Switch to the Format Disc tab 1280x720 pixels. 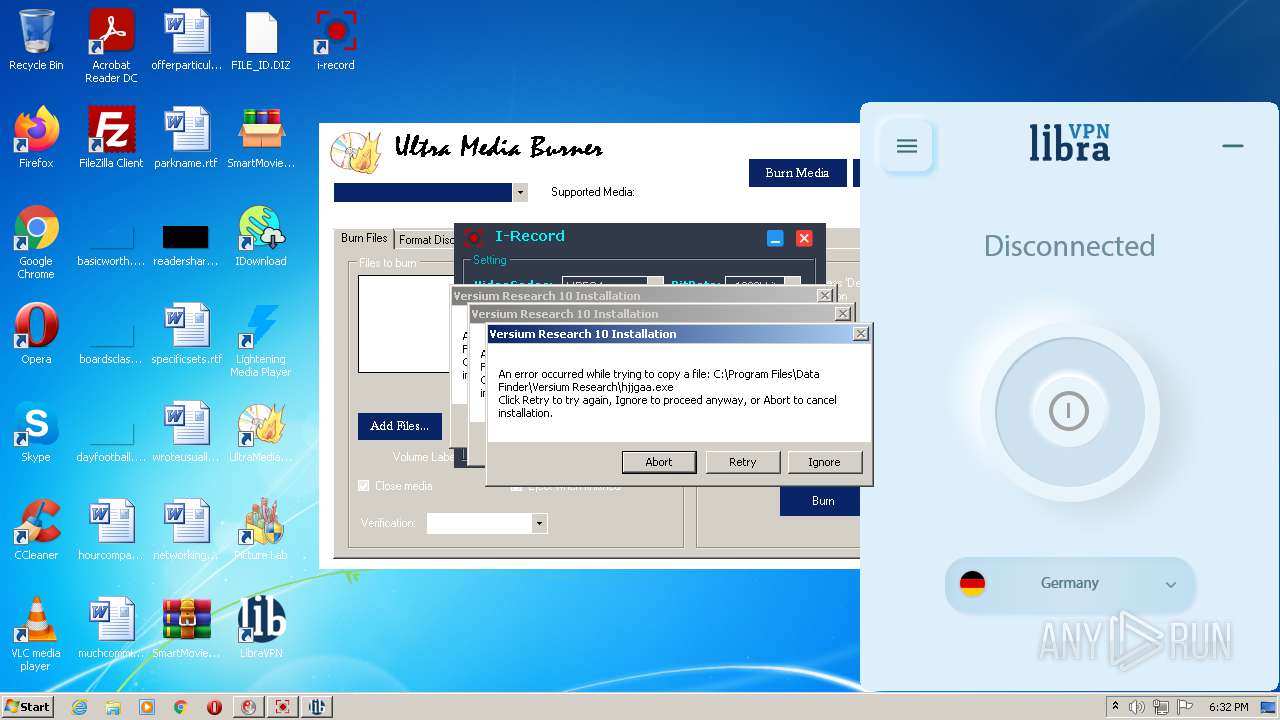[x=426, y=240]
